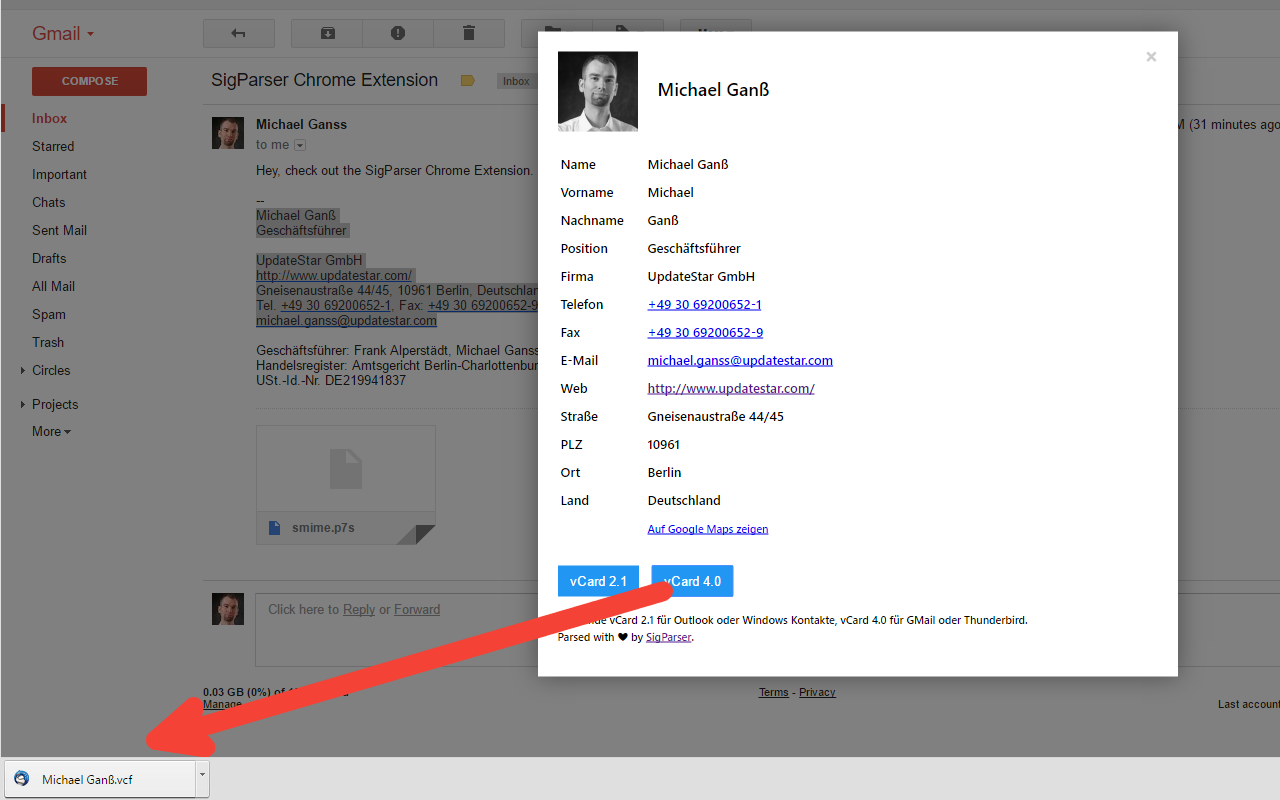Click the yellow importance marker beside subject
The height and width of the screenshot is (800, 1280).
click(467, 81)
